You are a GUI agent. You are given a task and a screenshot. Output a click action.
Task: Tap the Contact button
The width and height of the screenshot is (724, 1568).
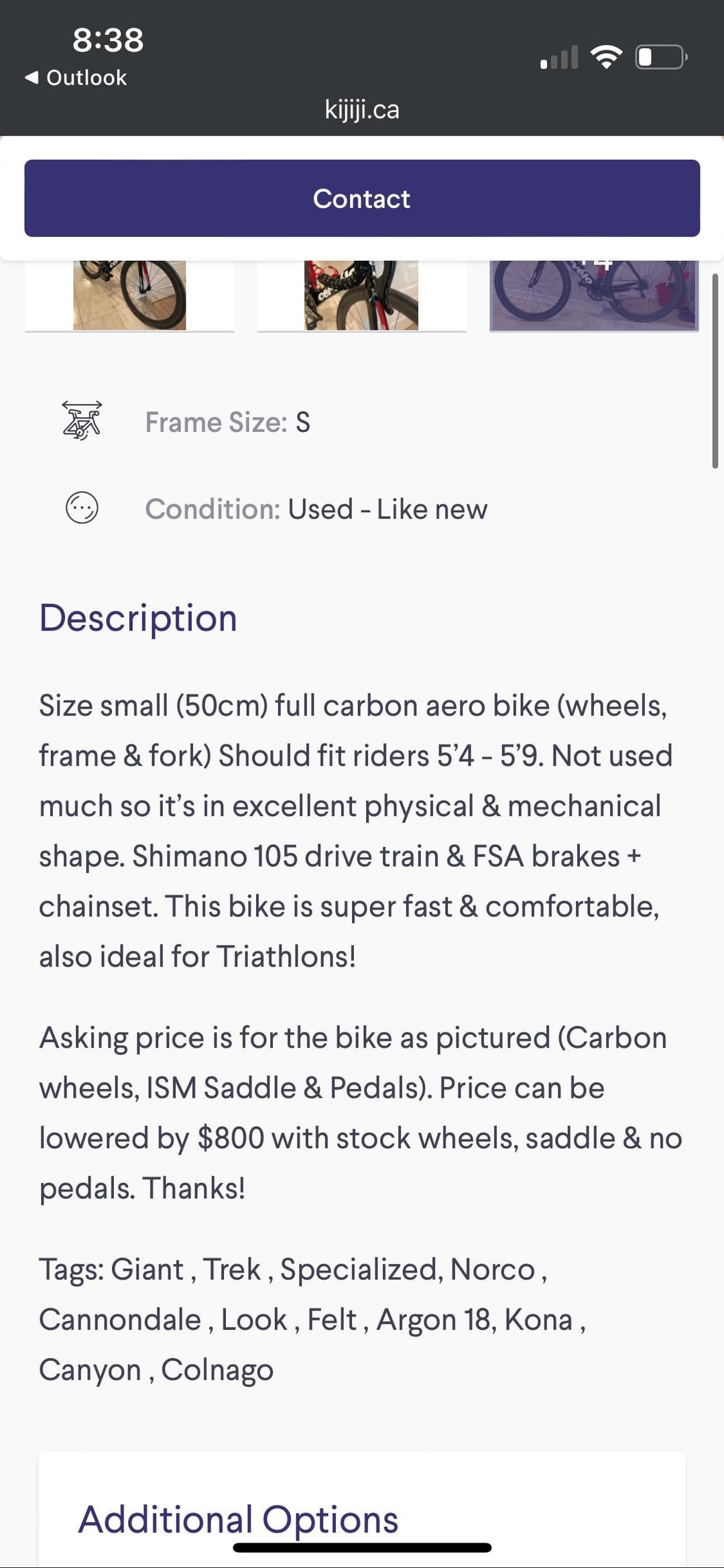click(x=362, y=198)
